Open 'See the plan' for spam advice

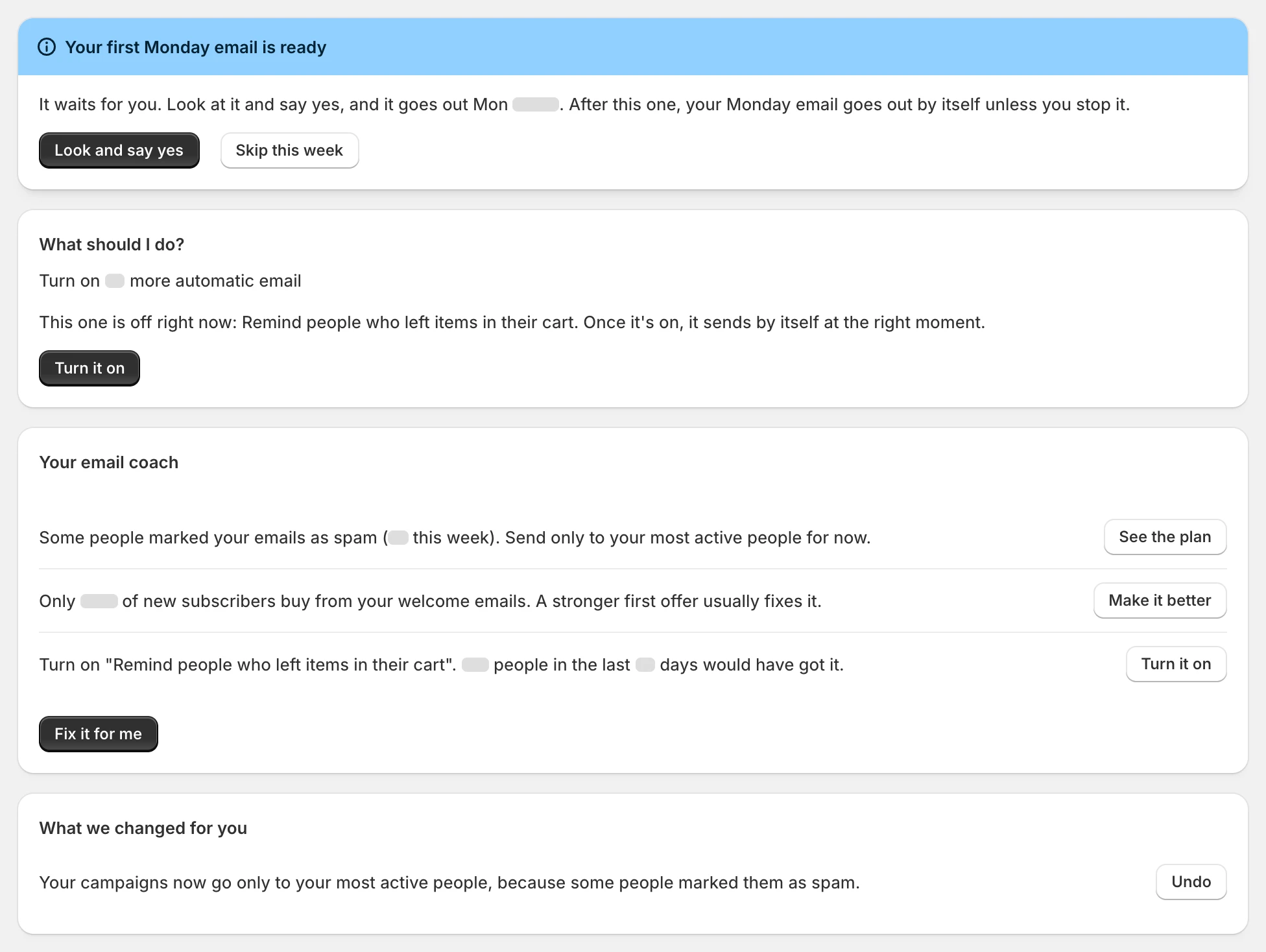pos(1165,537)
